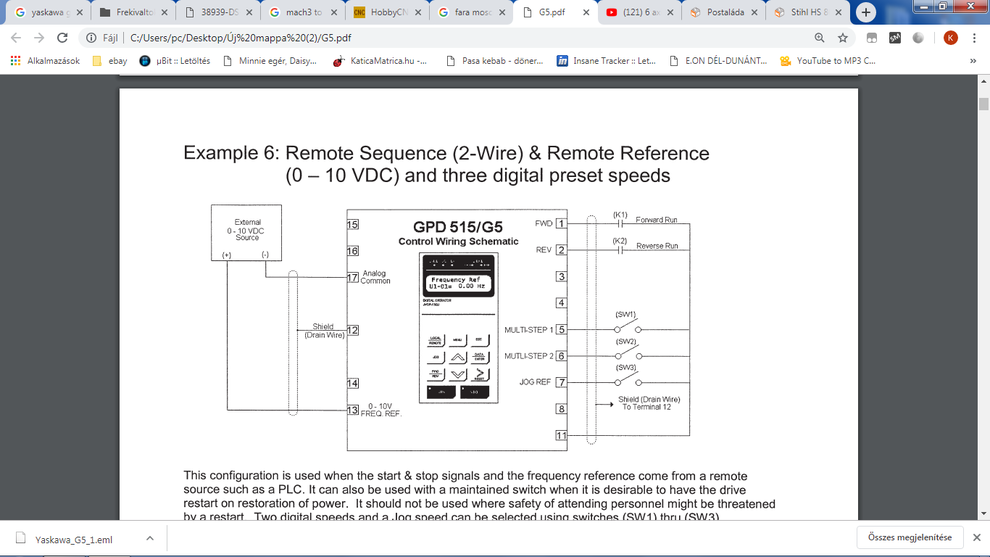990x557 pixels.
Task: Reload the G5.pdf page
Action: click(x=62, y=38)
